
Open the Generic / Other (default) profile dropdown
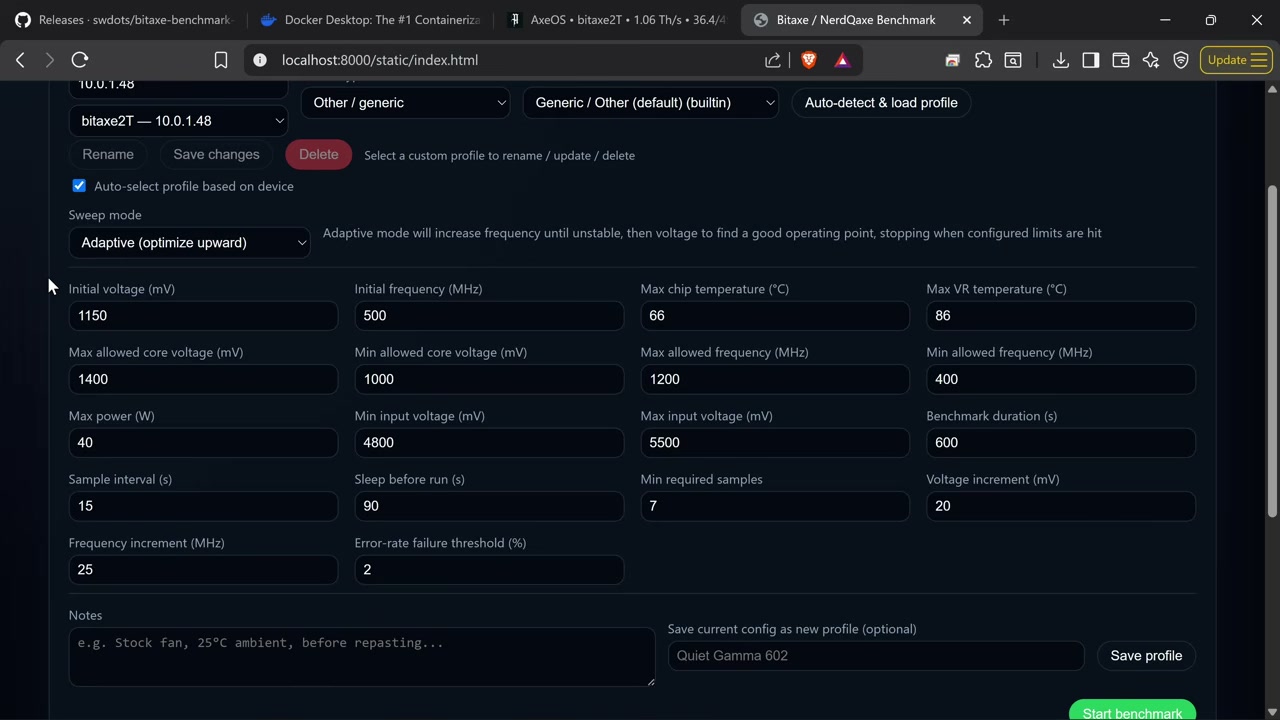tap(651, 102)
